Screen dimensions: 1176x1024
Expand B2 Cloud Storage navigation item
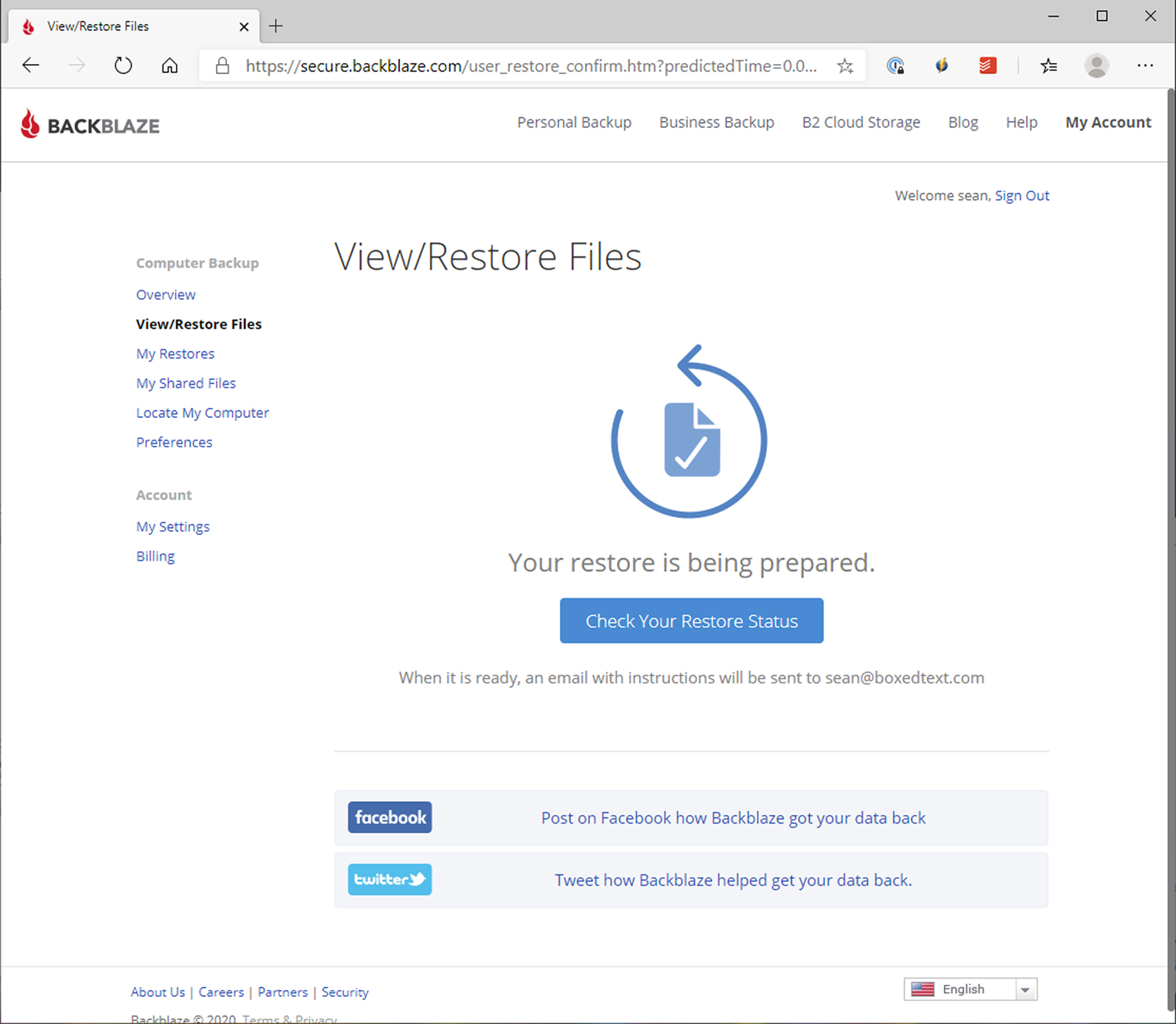[x=861, y=123]
